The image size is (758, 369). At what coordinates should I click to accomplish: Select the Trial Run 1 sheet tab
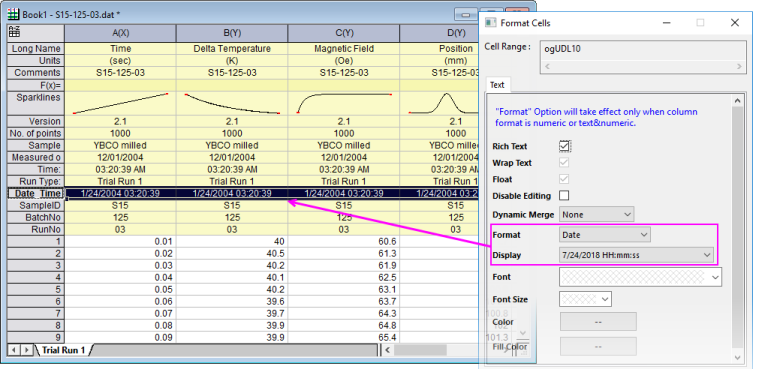63,350
